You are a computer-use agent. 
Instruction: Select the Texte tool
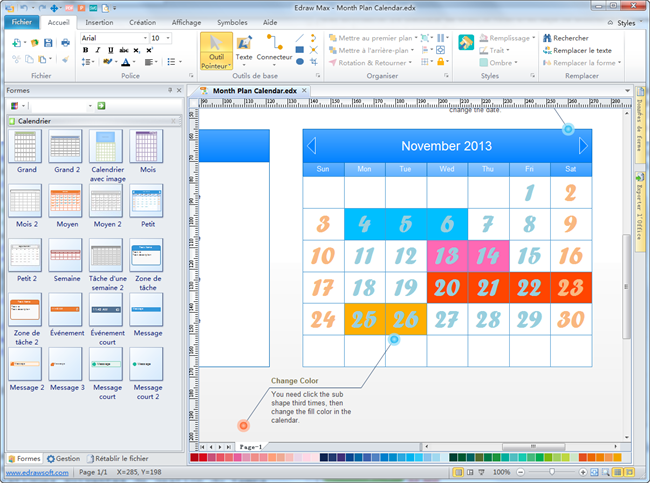(x=244, y=49)
